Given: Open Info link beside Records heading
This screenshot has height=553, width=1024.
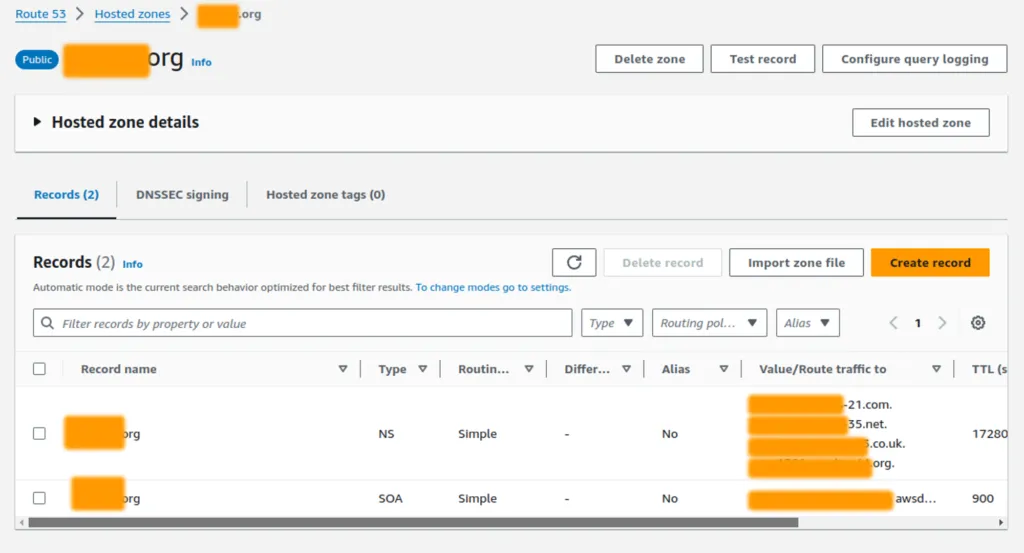Looking at the screenshot, I should (133, 264).
